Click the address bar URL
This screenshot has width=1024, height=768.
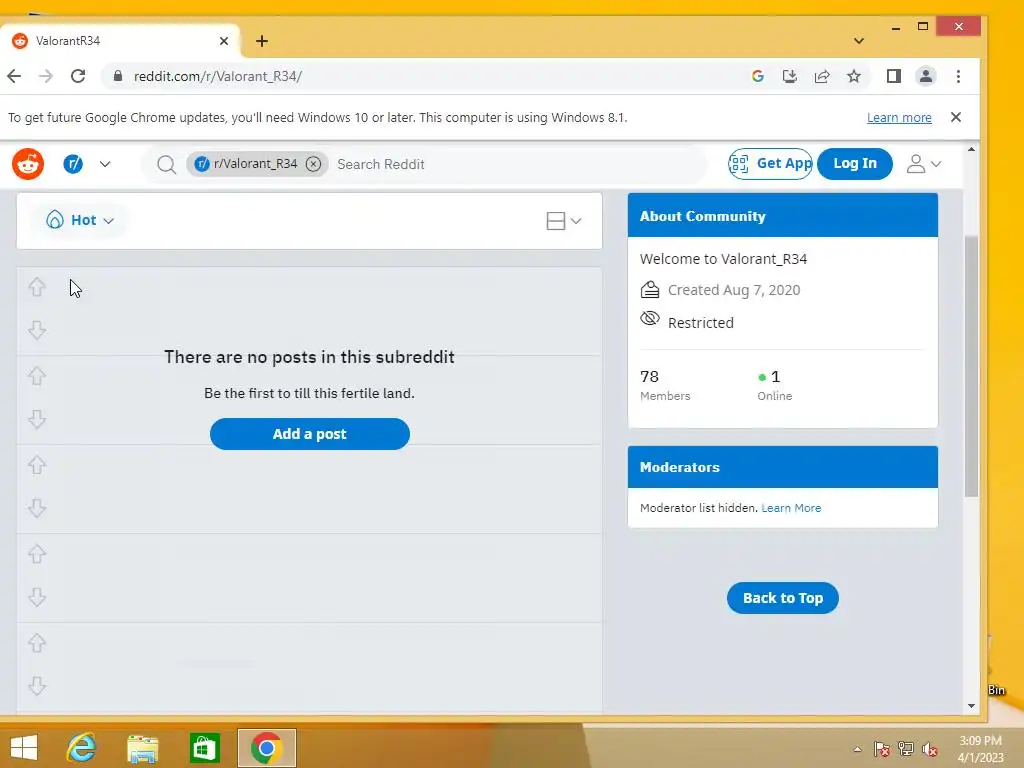(217, 76)
